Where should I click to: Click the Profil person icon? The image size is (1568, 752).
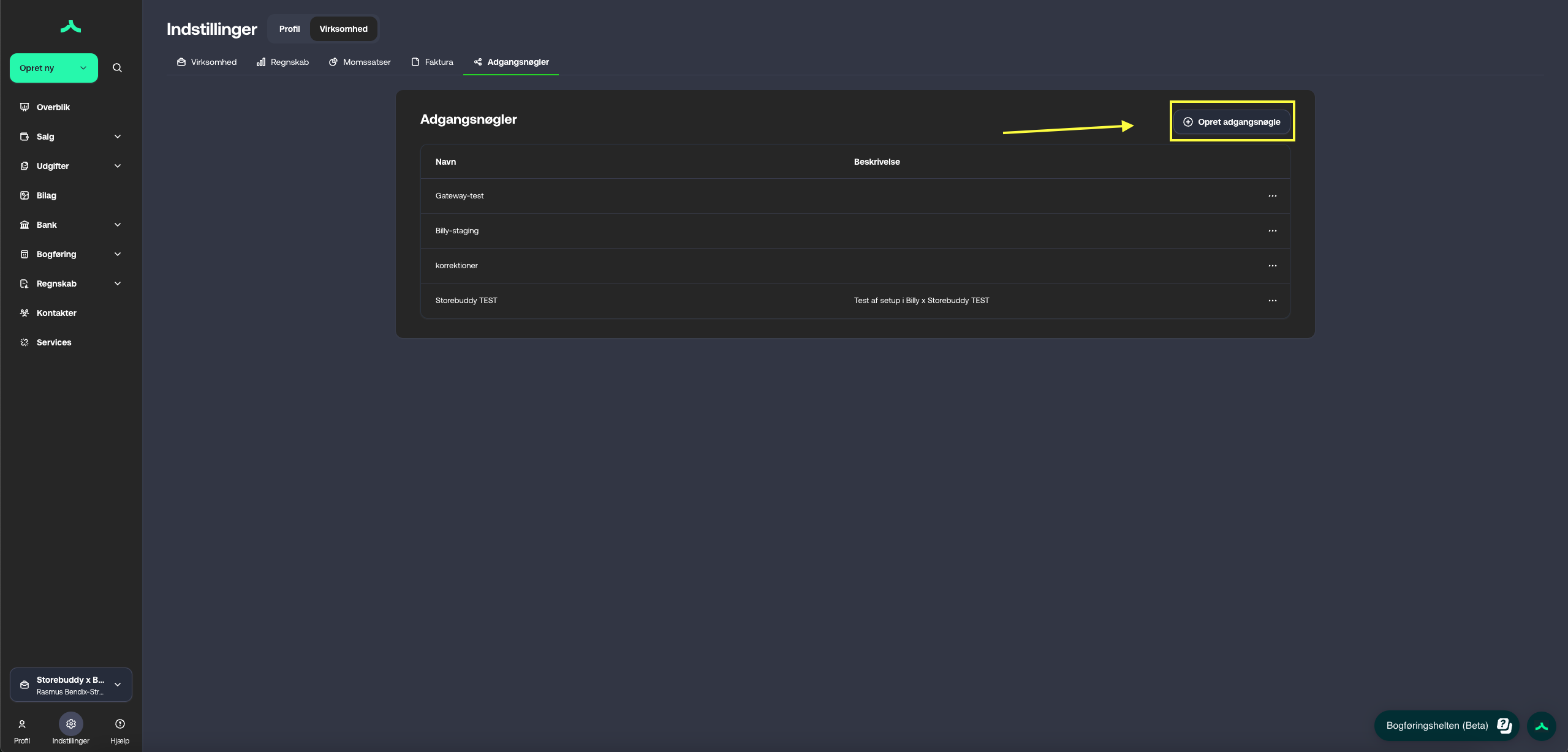[22, 724]
